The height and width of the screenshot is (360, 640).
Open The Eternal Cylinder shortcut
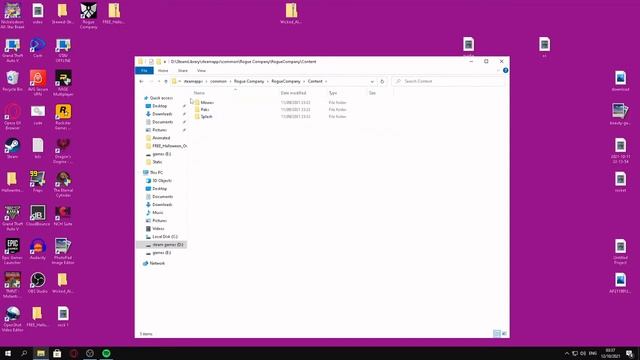pos(63,184)
